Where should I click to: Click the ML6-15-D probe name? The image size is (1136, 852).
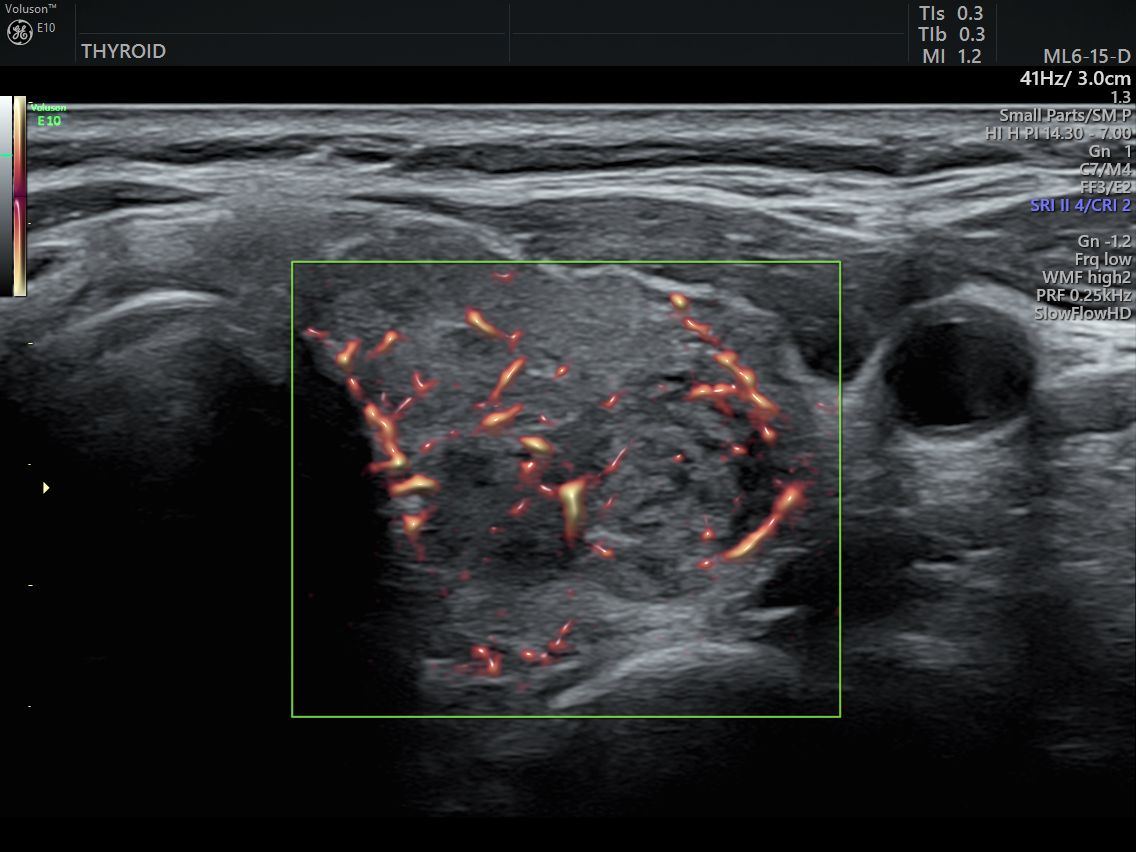click(1086, 57)
